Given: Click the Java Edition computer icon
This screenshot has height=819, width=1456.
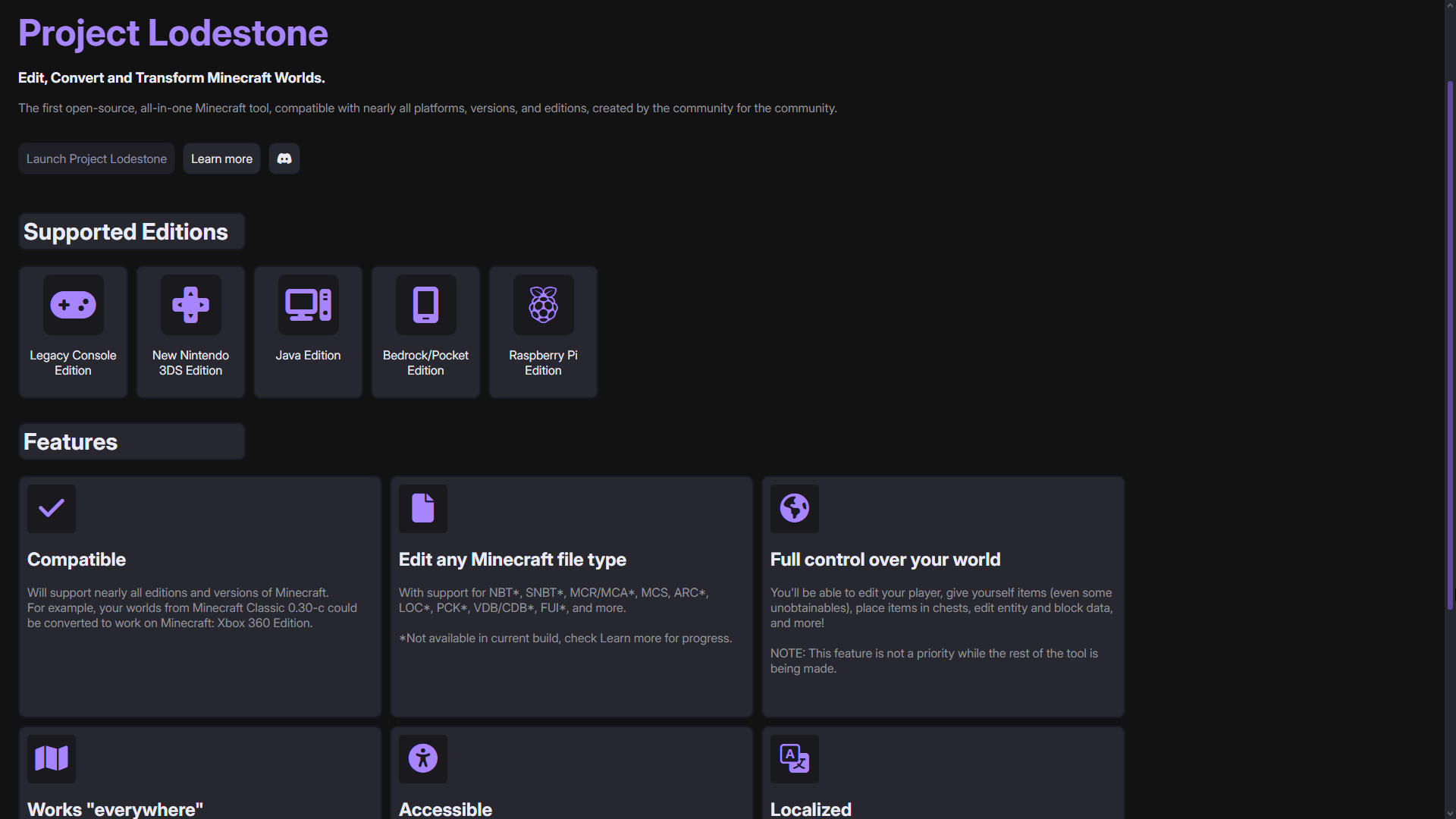Looking at the screenshot, I should click(308, 305).
